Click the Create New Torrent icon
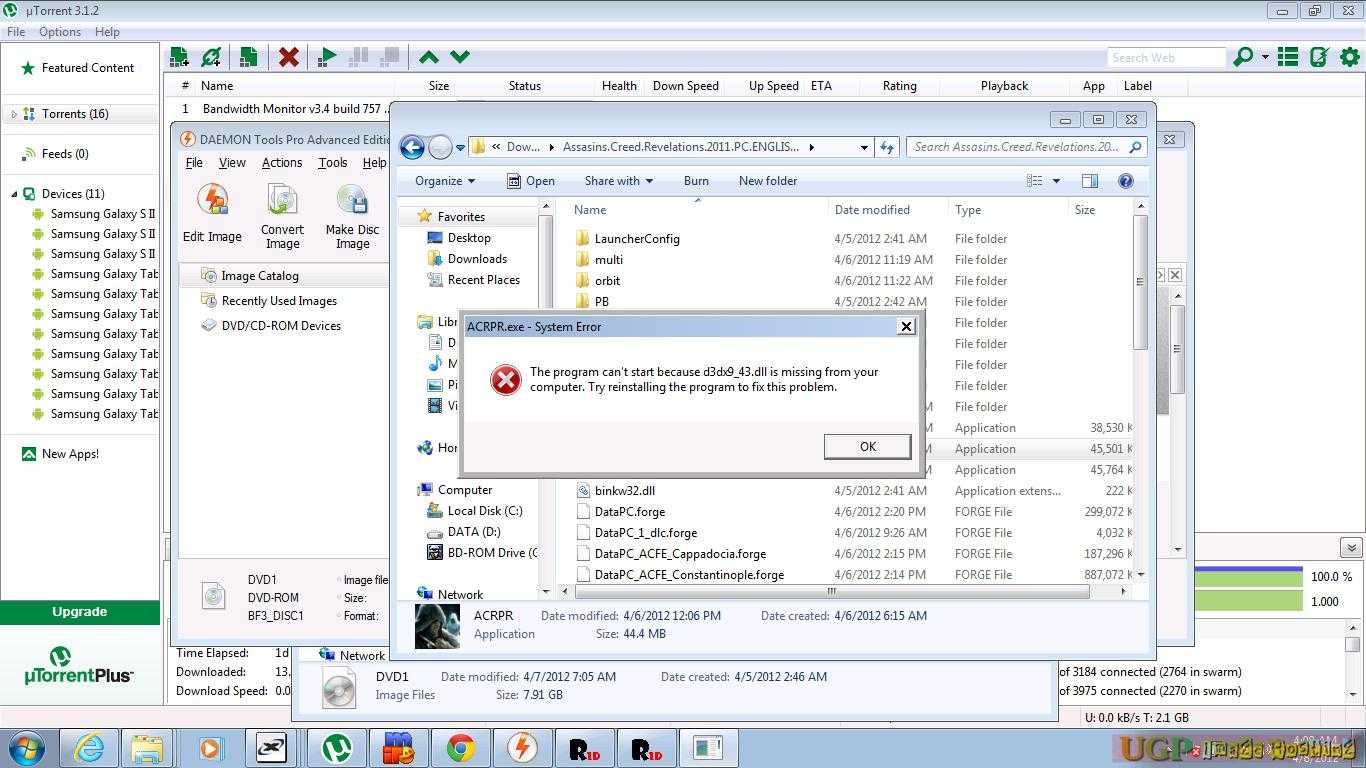This screenshot has width=1366, height=768. click(x=248, y=57)
